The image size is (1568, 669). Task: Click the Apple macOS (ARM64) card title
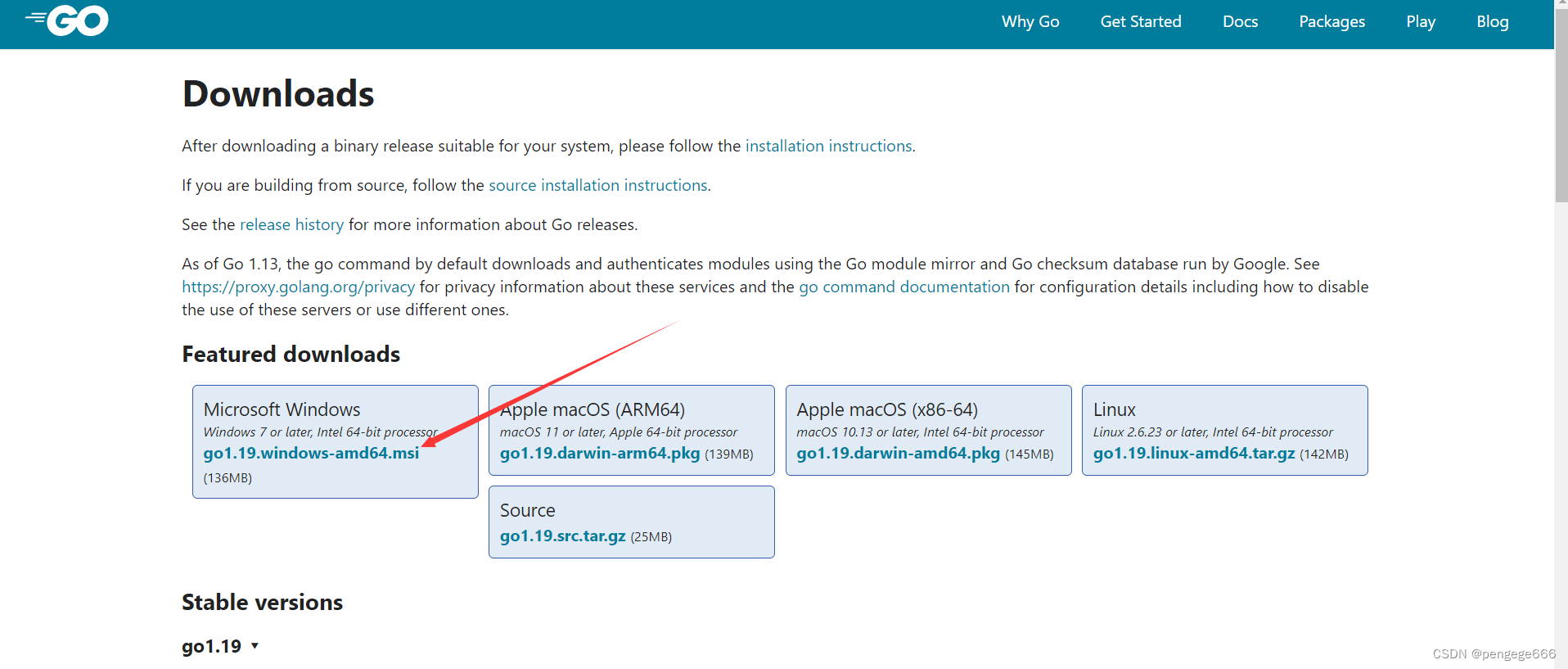click(593, 409)
